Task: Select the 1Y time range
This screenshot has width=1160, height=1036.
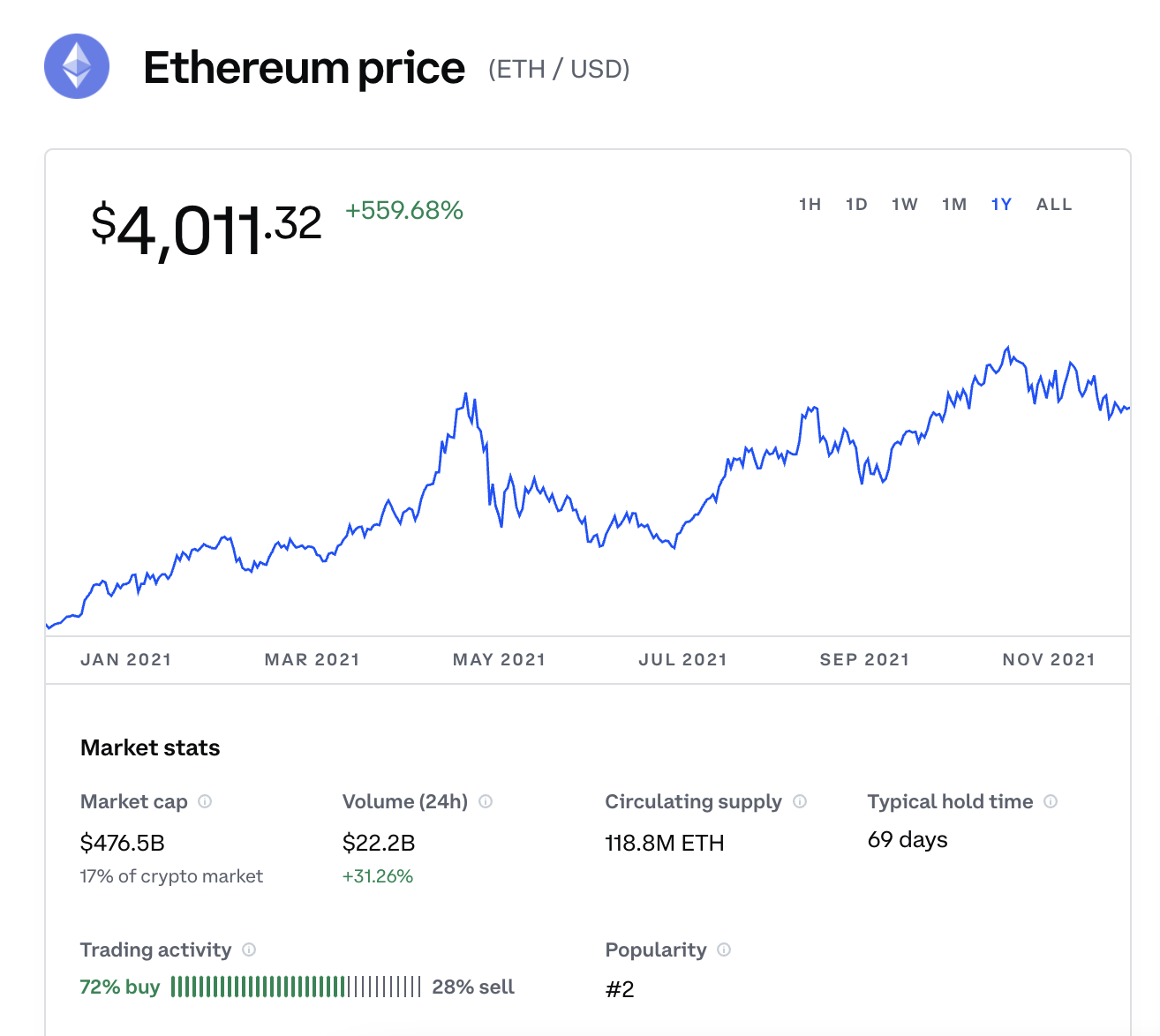Action: (x=1001, y=205)
